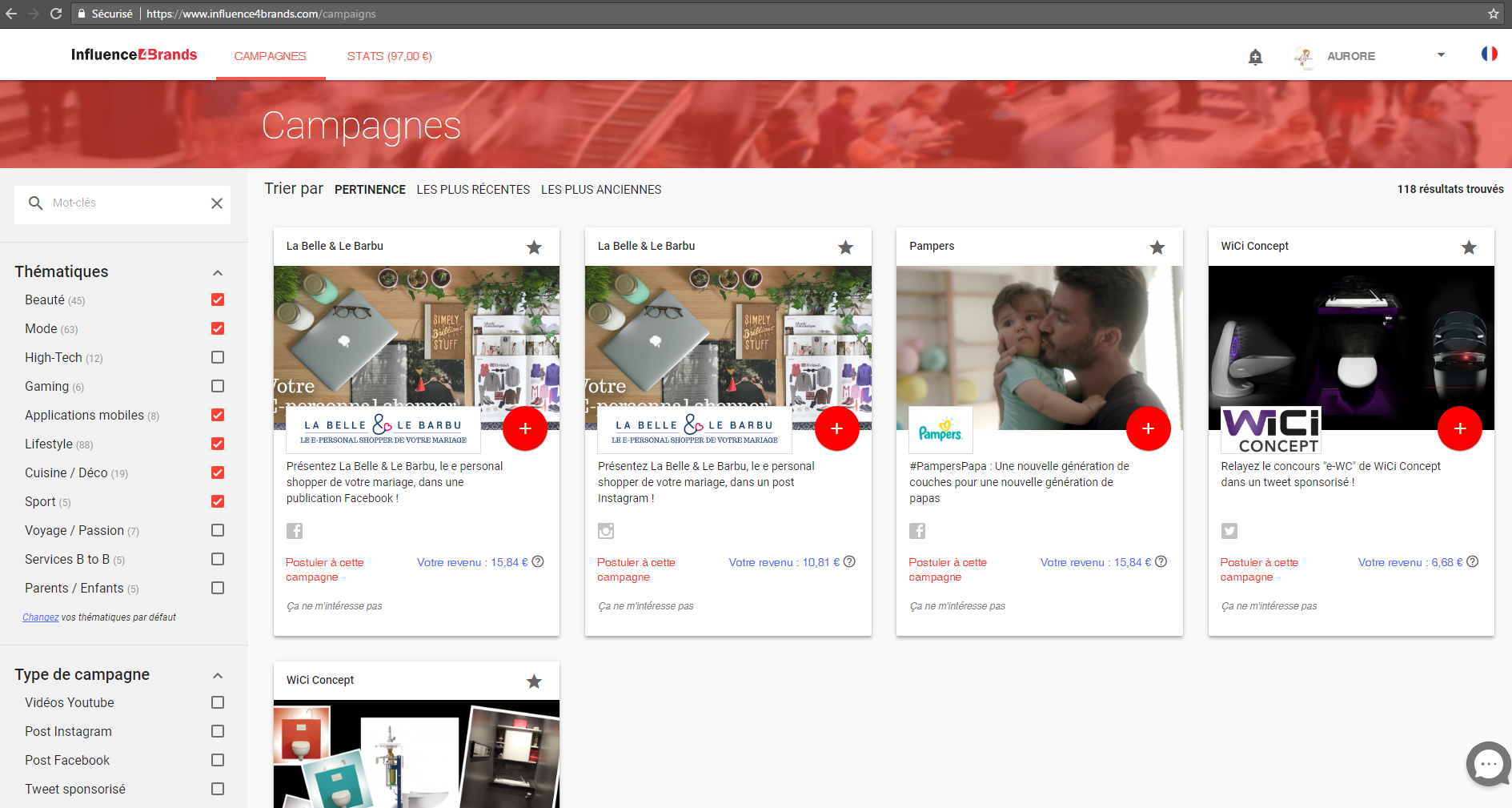Click red plus on Pampers card
Image resolution: width=1512 pixels, height=808 pixels.
coord(1148,428)
